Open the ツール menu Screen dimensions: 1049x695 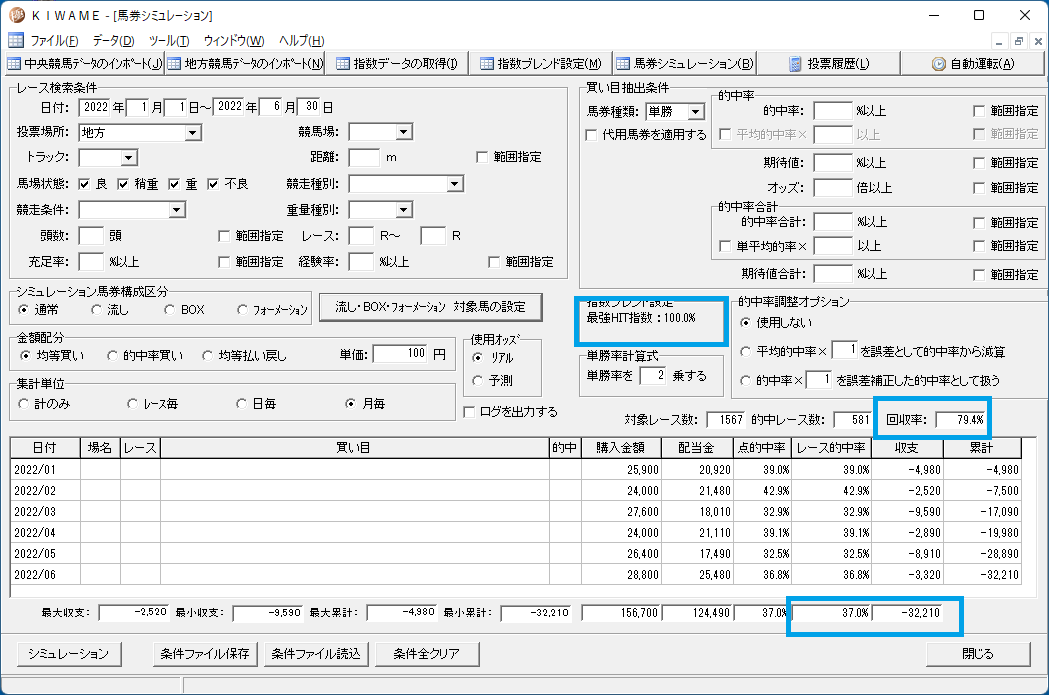coord(169,41)
